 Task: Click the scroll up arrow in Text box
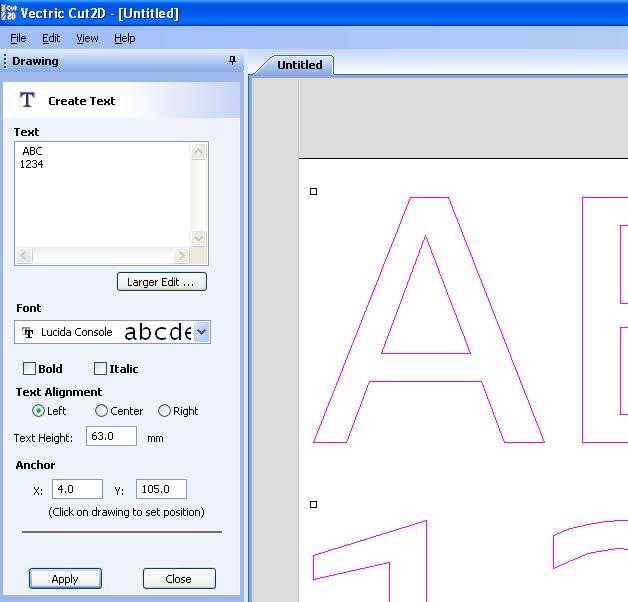coord(198,152)
